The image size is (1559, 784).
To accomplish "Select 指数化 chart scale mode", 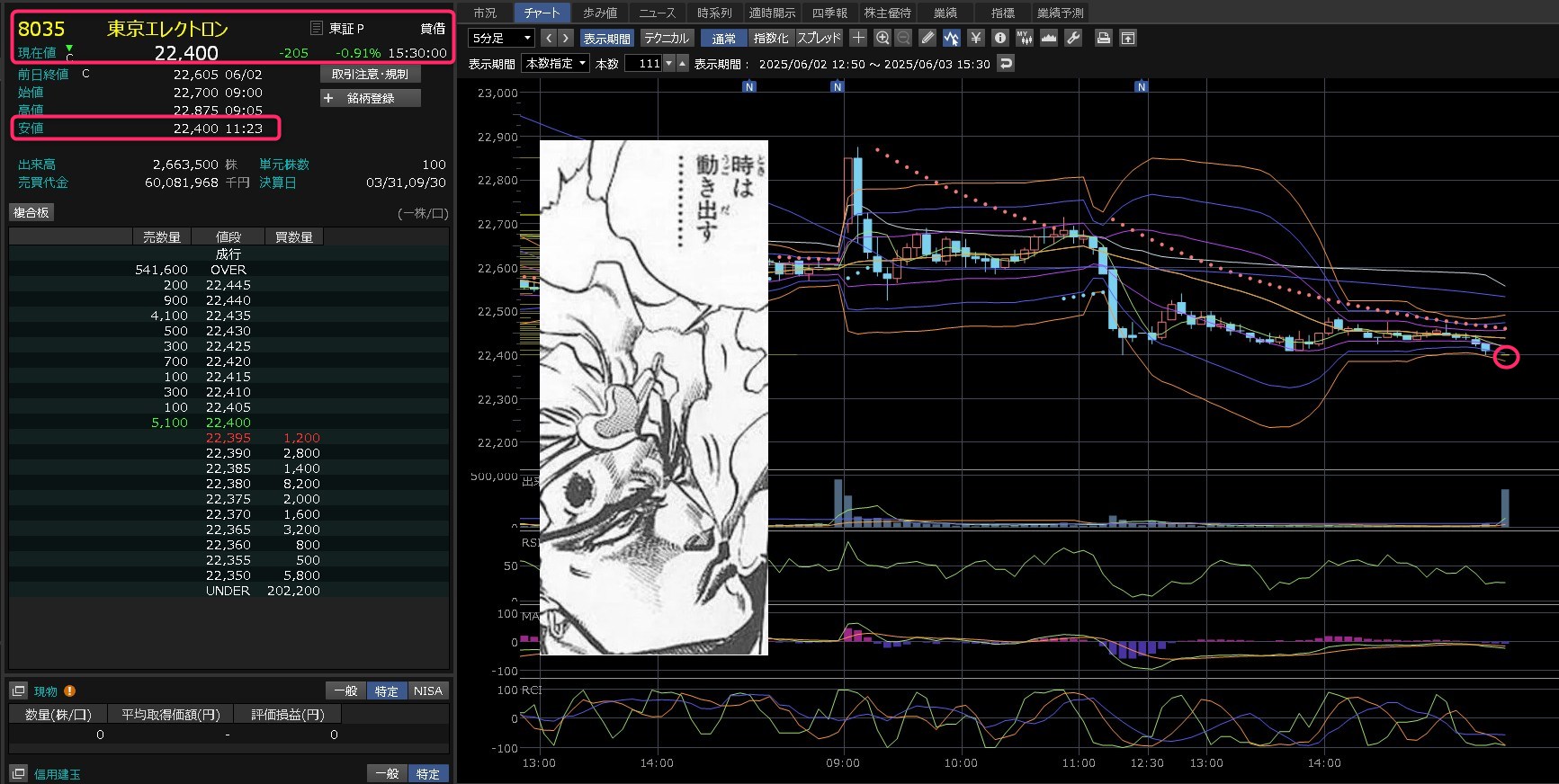I will click(x=771, y=38).
